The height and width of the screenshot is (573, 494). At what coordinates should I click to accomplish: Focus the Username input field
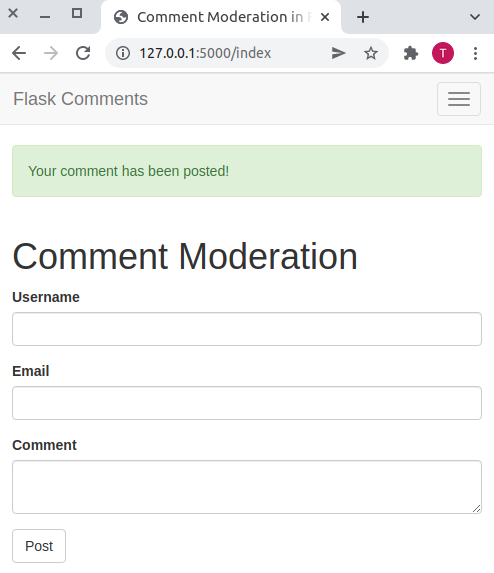pyautogui.click(x=247, y=329)
